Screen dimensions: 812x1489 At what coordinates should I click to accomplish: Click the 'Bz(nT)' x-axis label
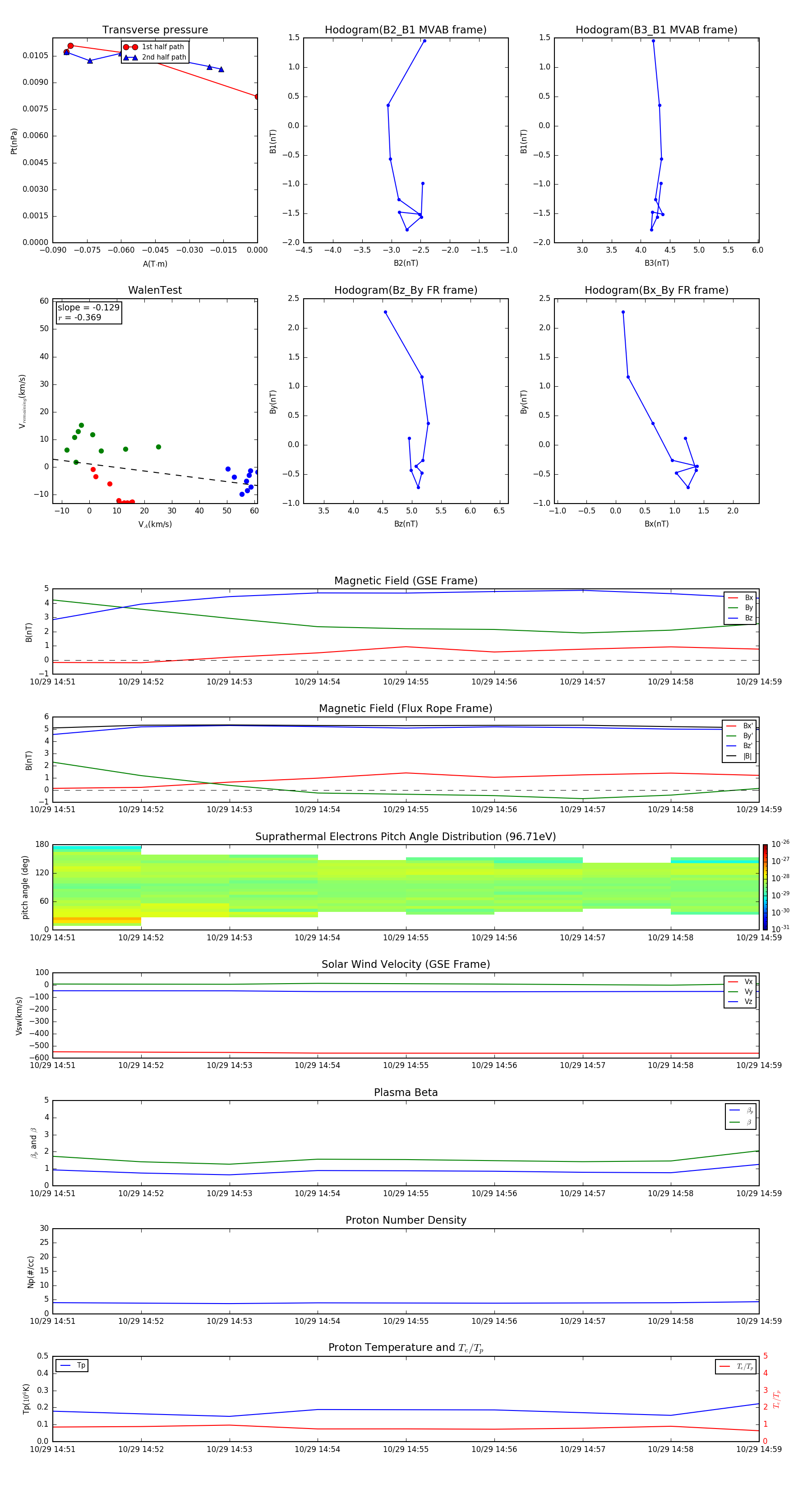[406, 524]
